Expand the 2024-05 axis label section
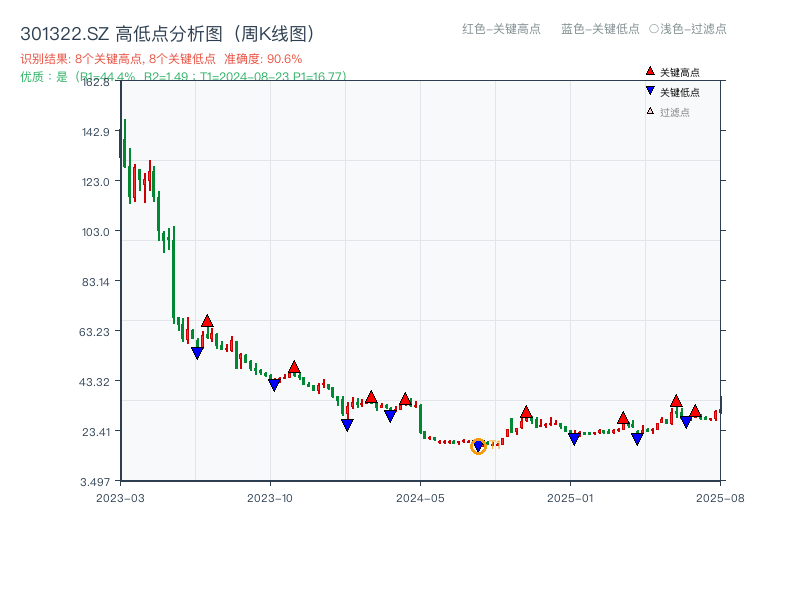Screen dimensions: 800x600 point(421,496)
